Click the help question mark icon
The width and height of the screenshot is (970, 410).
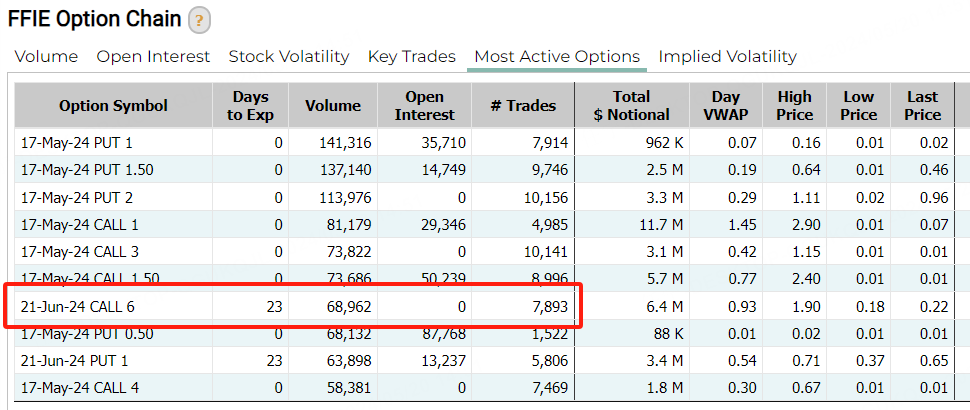[200, 19]
